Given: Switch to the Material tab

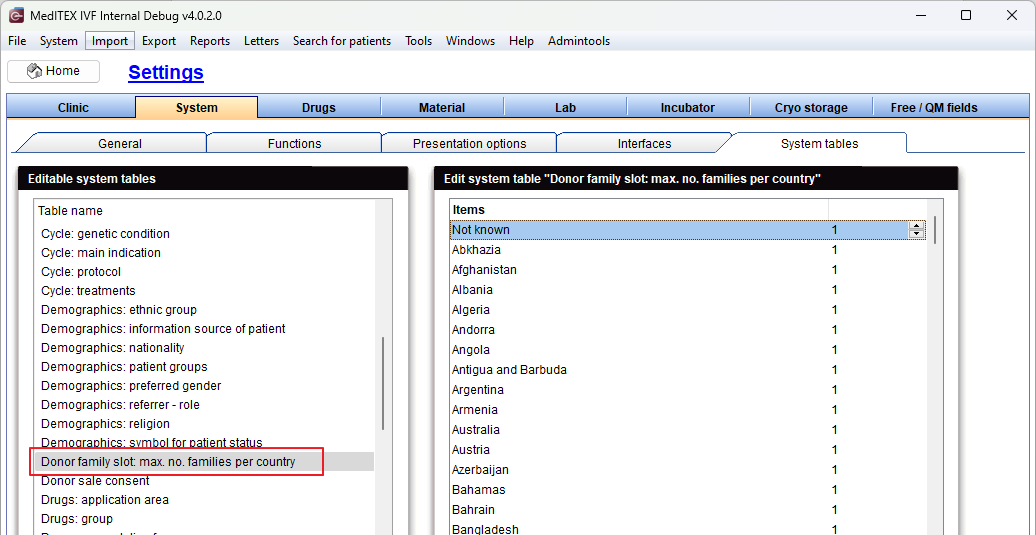Looking at the screenshot, I should pyautogui.click(x=442, y=108).
